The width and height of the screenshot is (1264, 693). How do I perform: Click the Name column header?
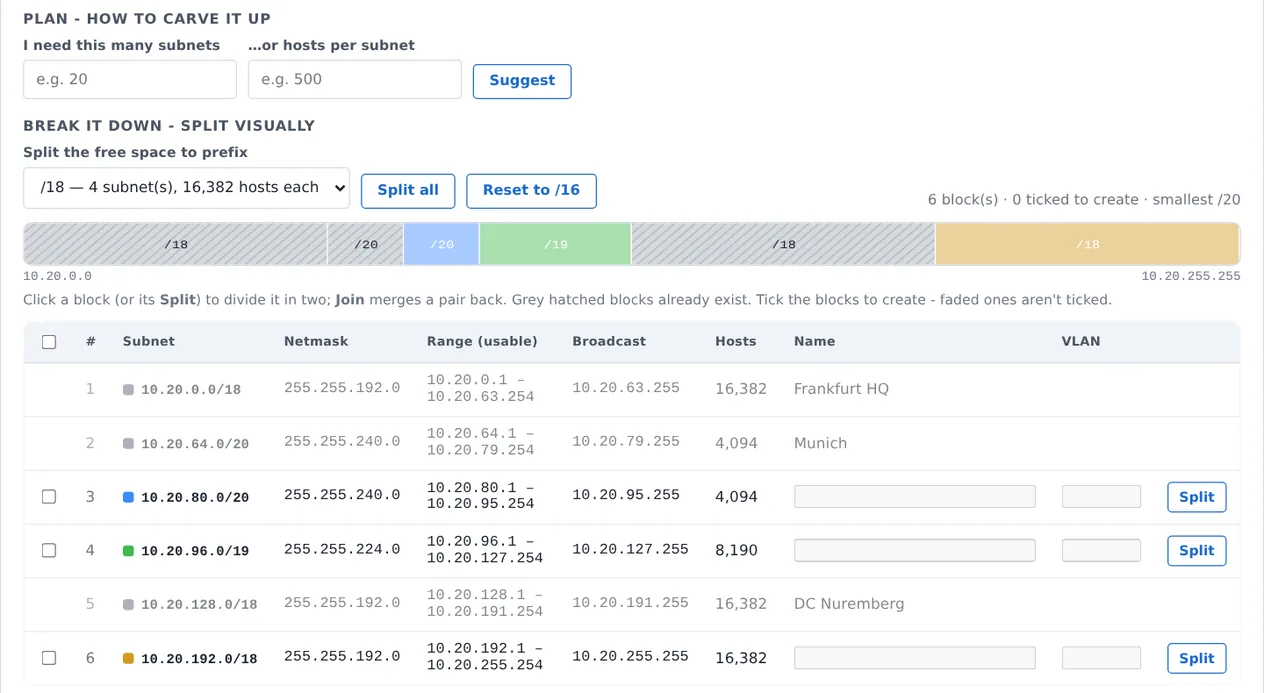(814, 341)
